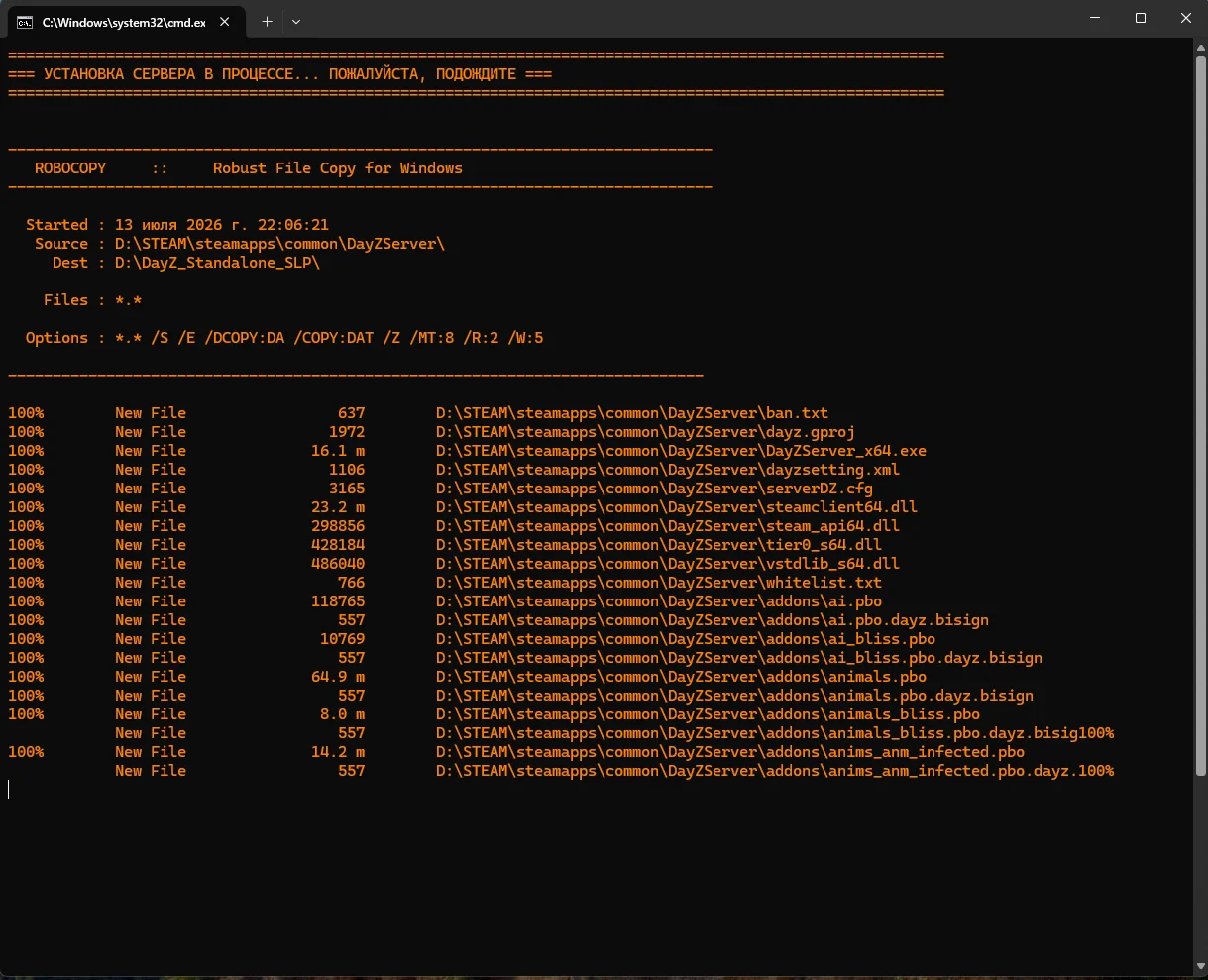Click the cmd icon in the tab
Screen dimensions: 1208x980
pos(25,22)
